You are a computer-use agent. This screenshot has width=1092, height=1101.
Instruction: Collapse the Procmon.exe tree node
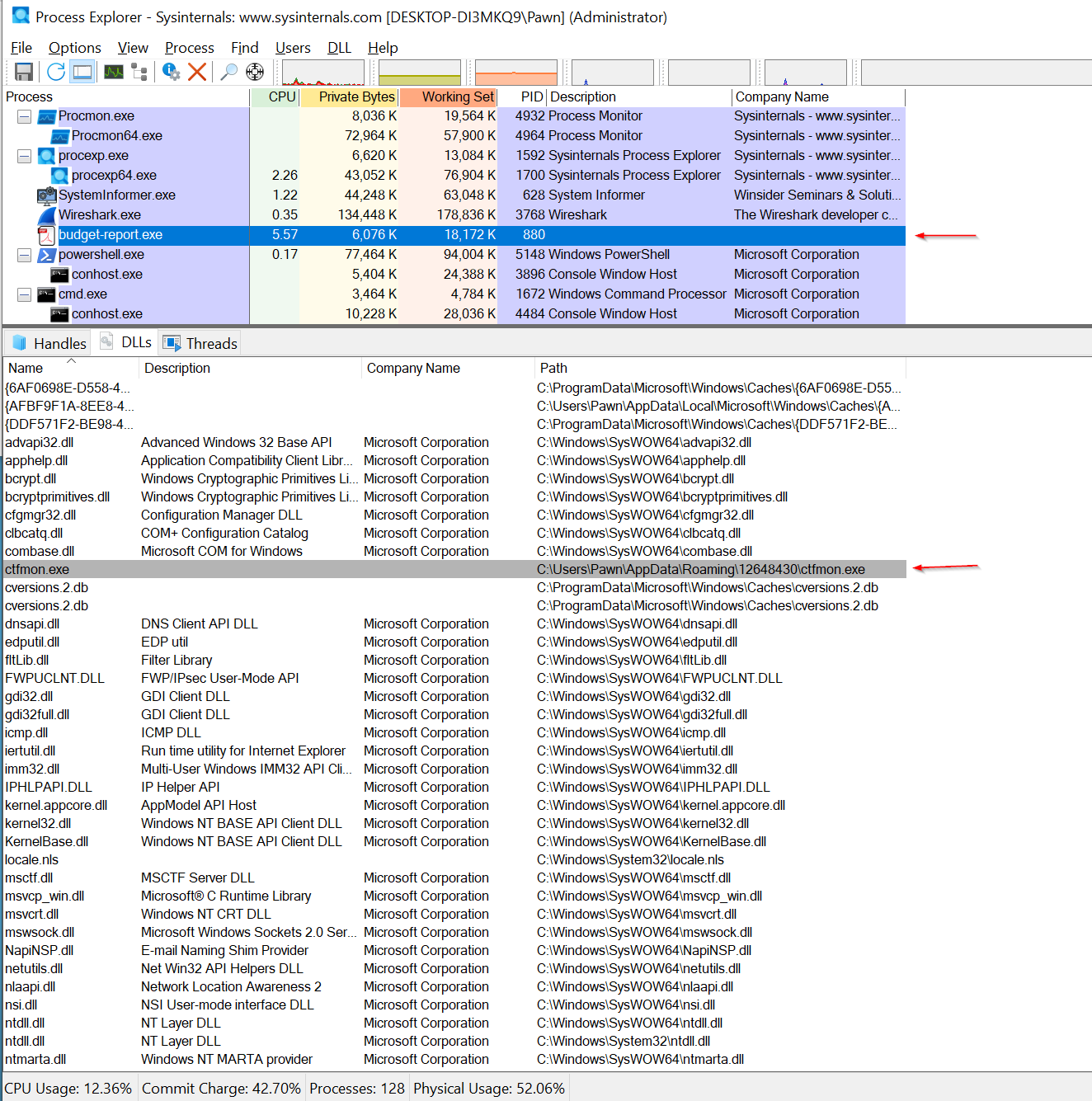pyautogui.click(x=24, y=116)
